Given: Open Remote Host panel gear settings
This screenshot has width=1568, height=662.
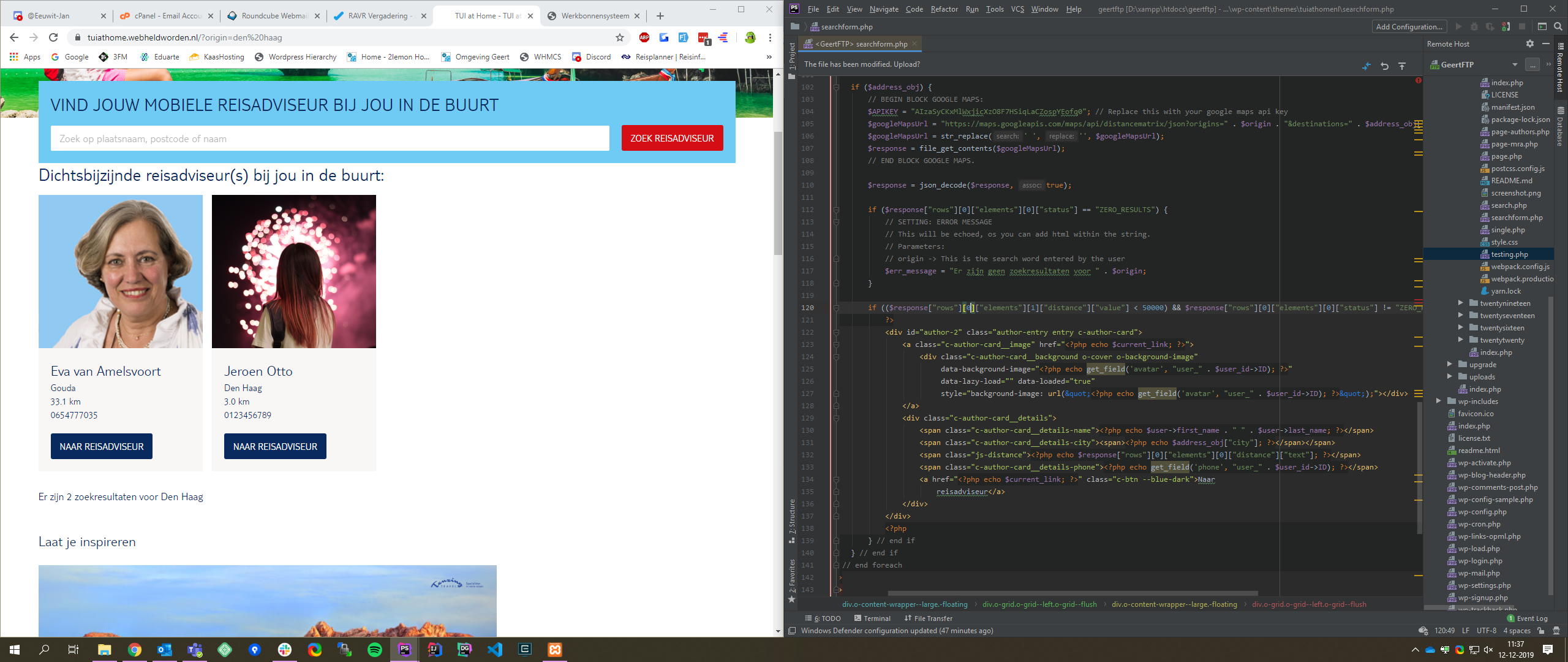Looking at the screenshot, I should [1529, 44].
